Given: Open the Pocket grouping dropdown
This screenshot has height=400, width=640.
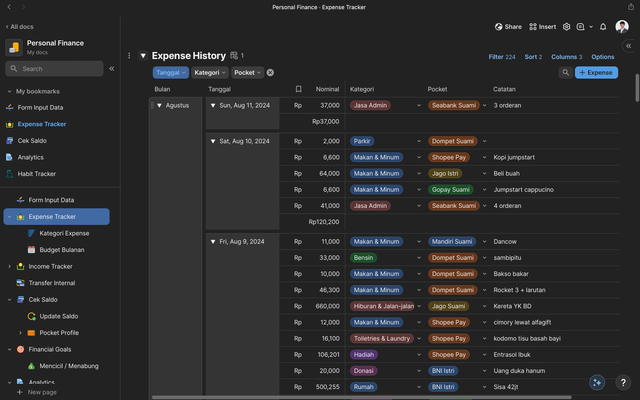Looking at the screenshot, I should (247, 73).
